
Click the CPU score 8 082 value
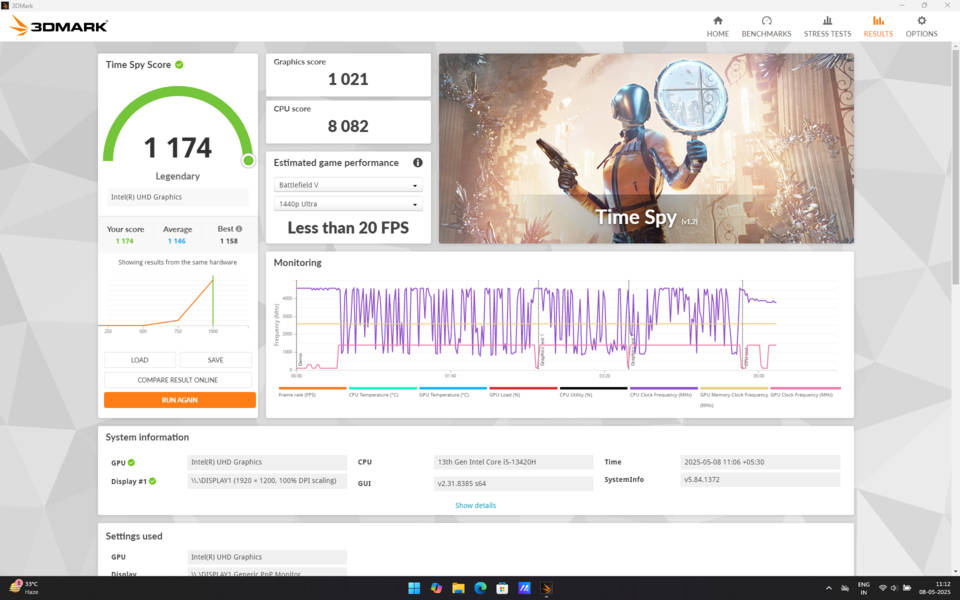(348, 127)
